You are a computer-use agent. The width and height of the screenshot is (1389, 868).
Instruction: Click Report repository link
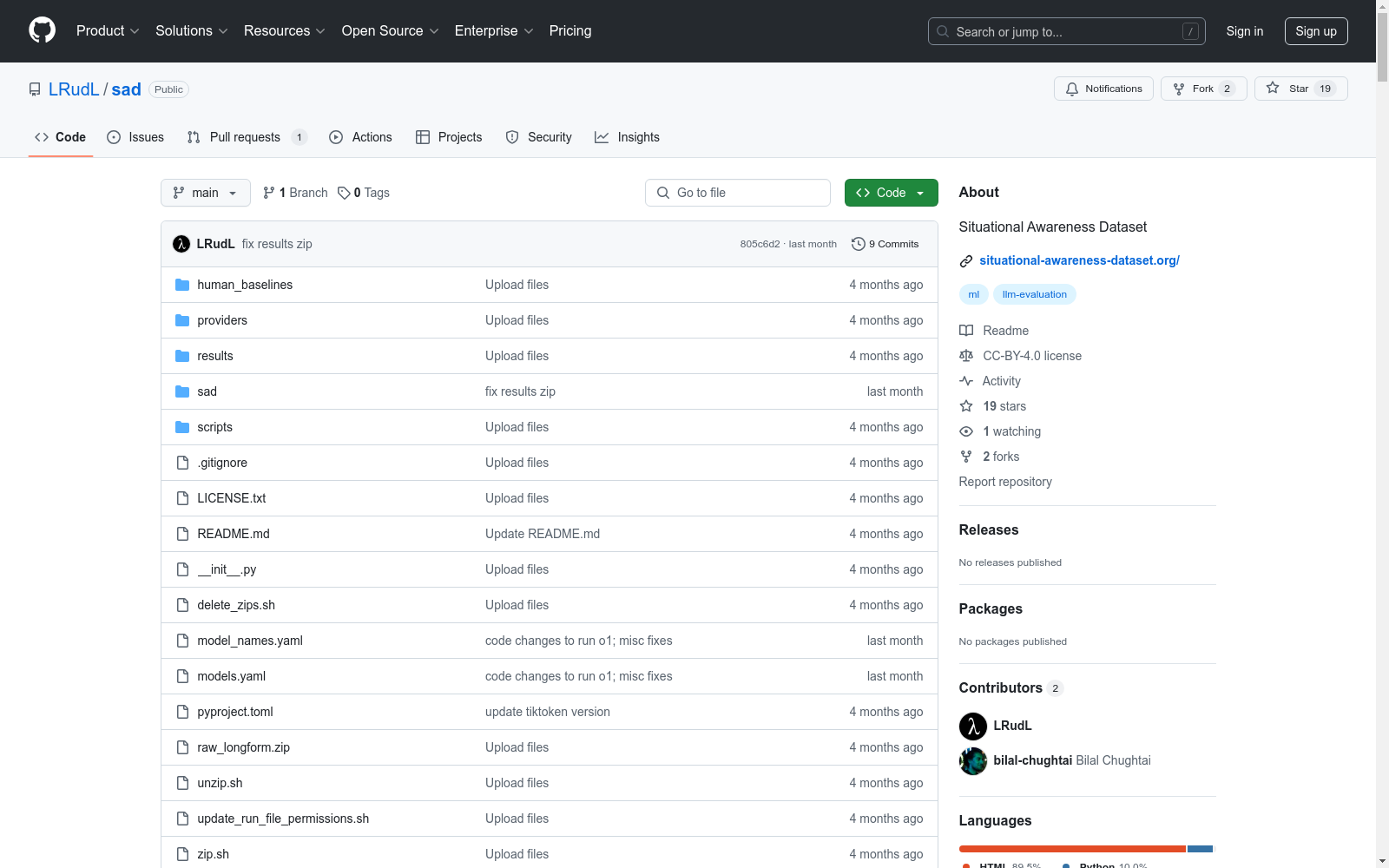(x=1005, y=482)
